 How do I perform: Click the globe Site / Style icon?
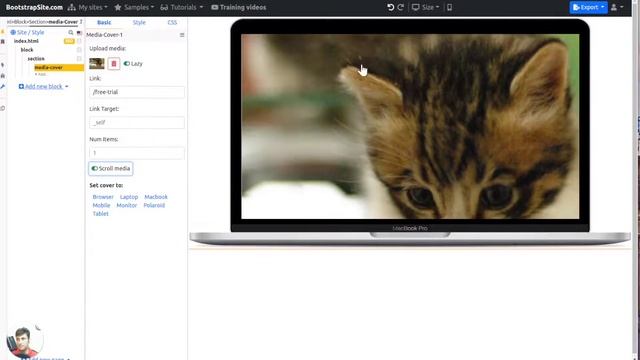point(13,32)
